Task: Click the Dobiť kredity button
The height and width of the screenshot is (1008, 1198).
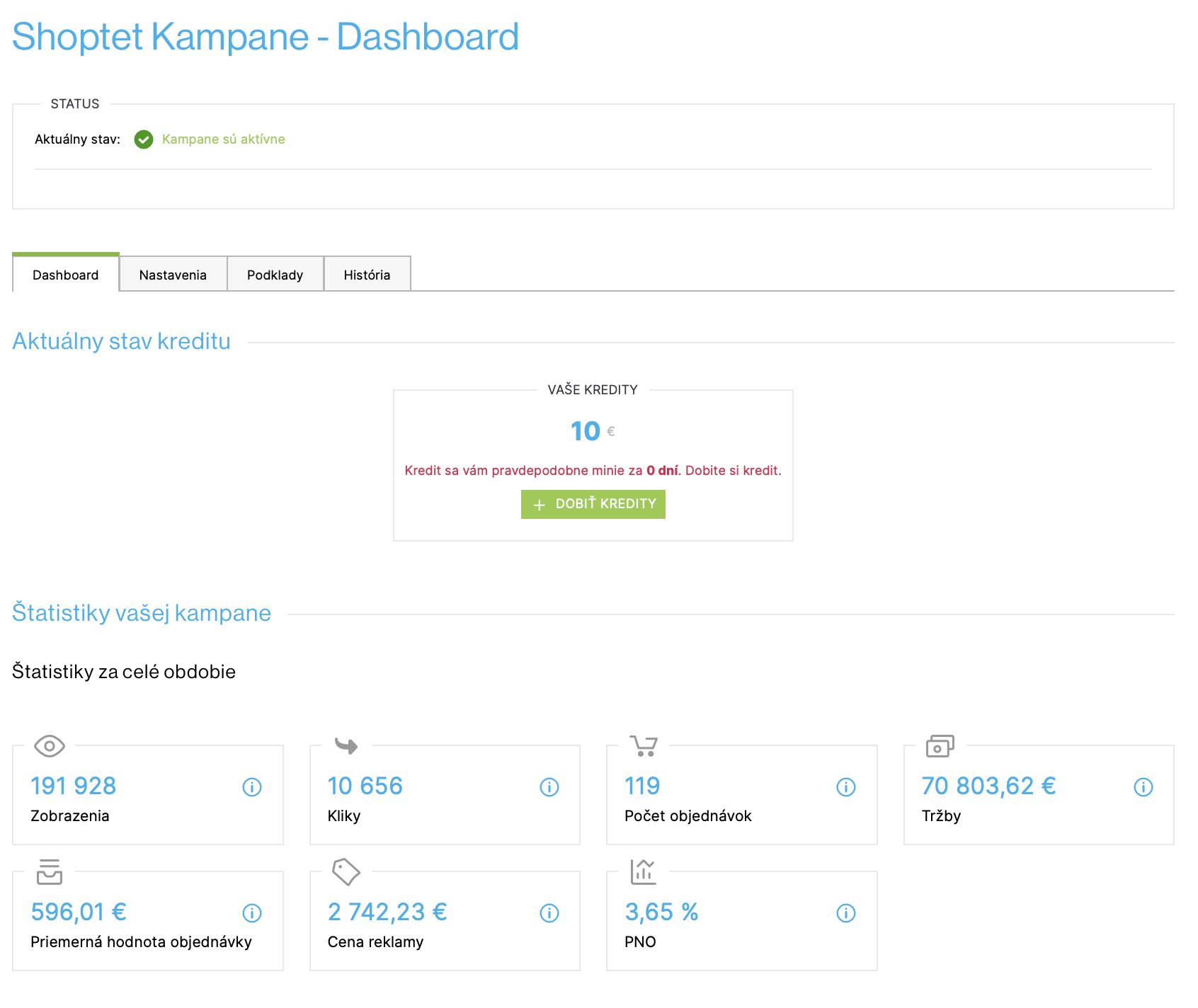Action: click(593, 504)
